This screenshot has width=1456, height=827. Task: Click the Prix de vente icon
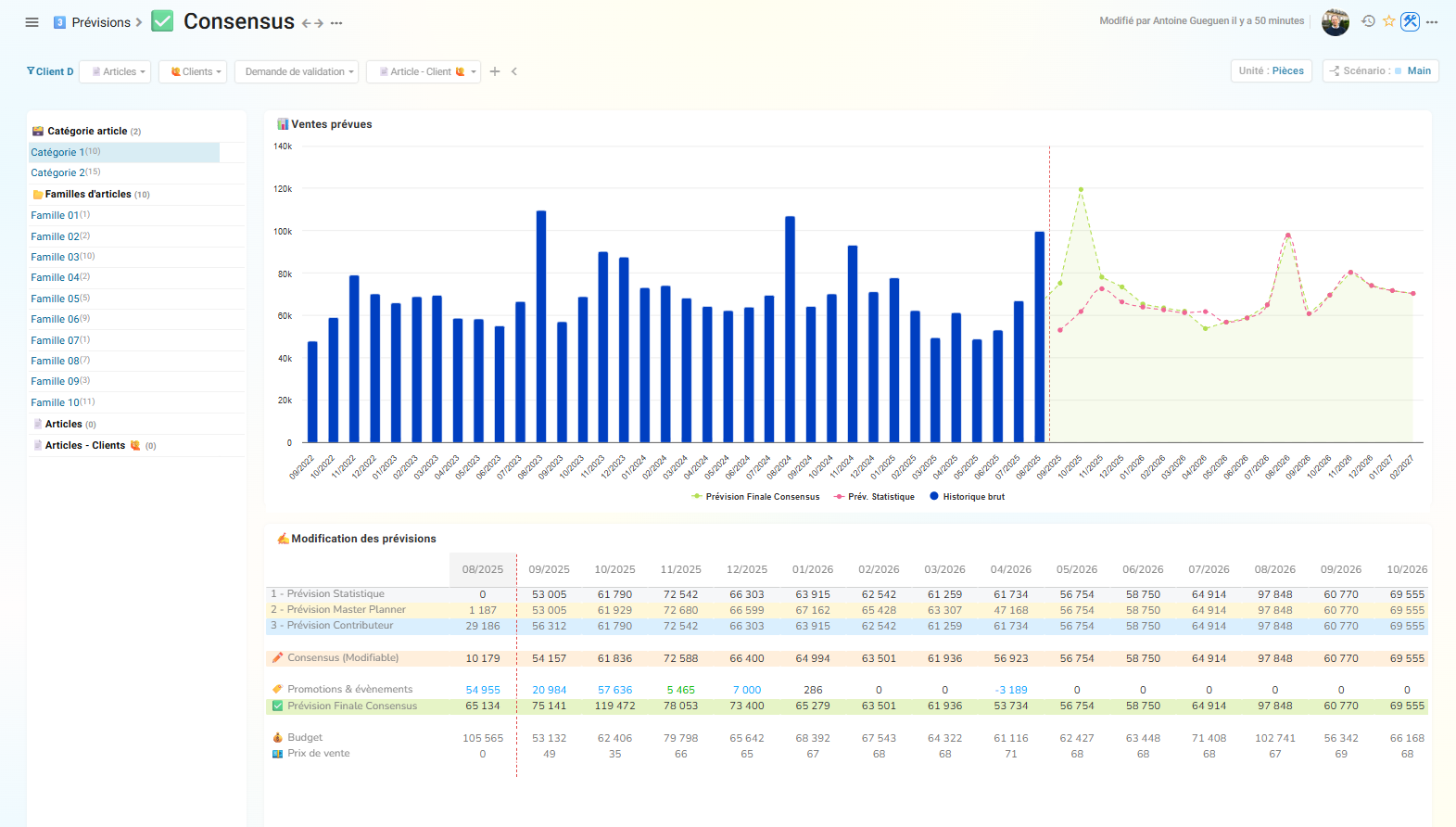[x=277, y=754]
